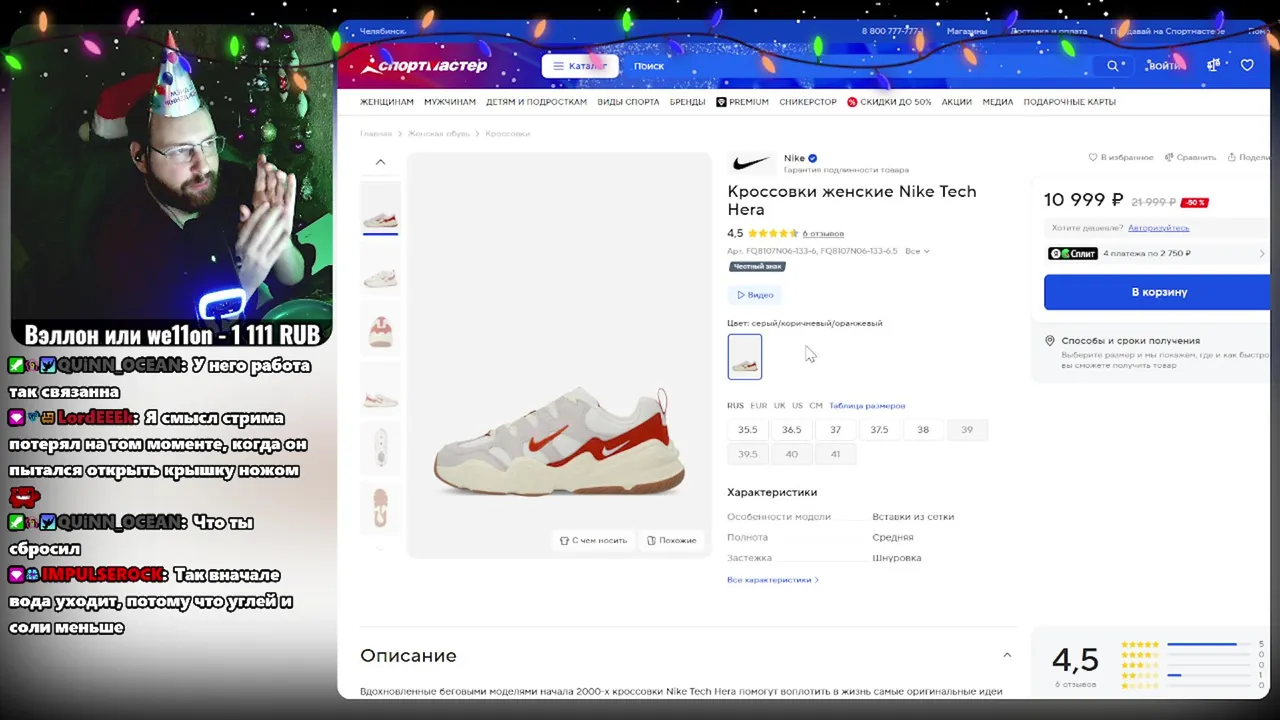Open the ЖЕНЩИНАМ menu
Viewport: 1280px width, 720px height.
tap(387, 102)
